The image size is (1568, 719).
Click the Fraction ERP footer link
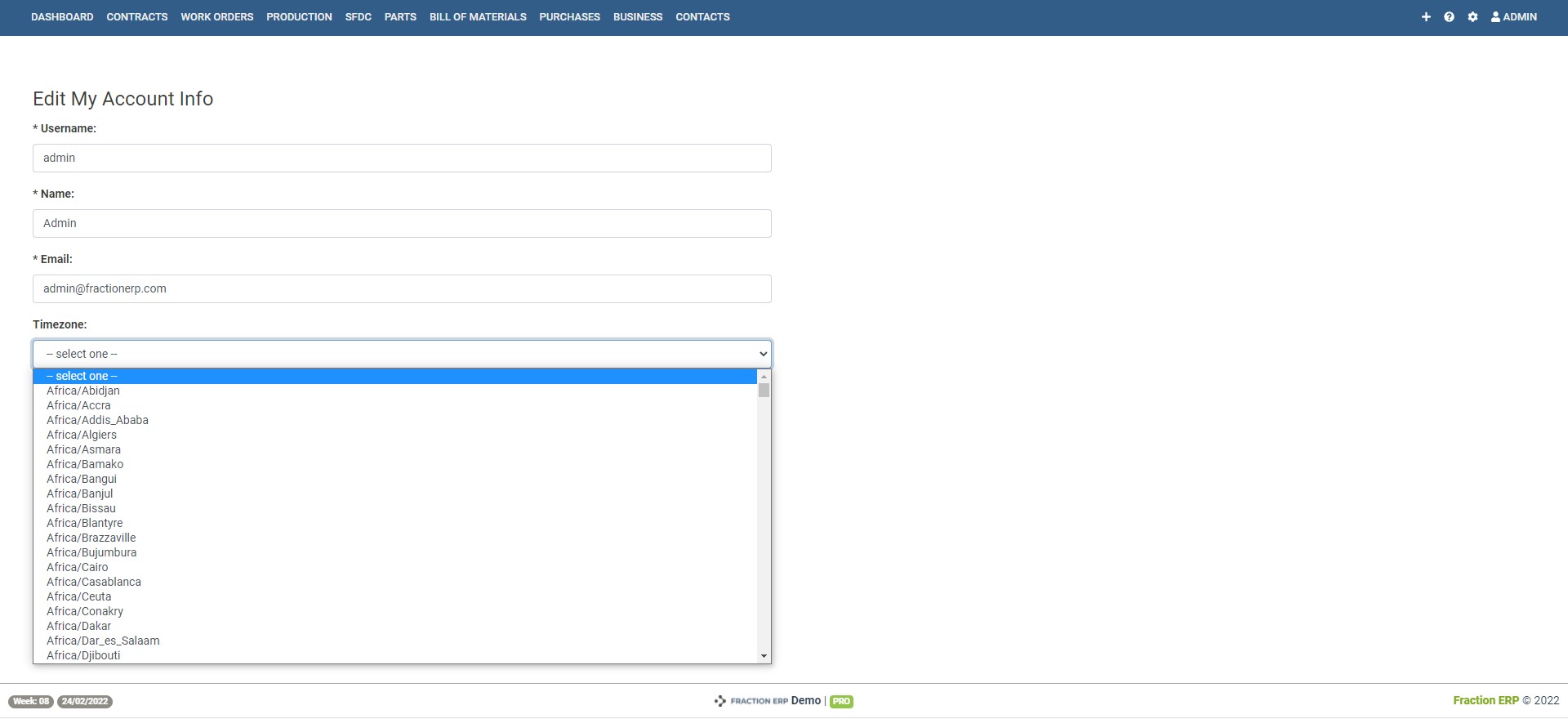point(1486,700)
